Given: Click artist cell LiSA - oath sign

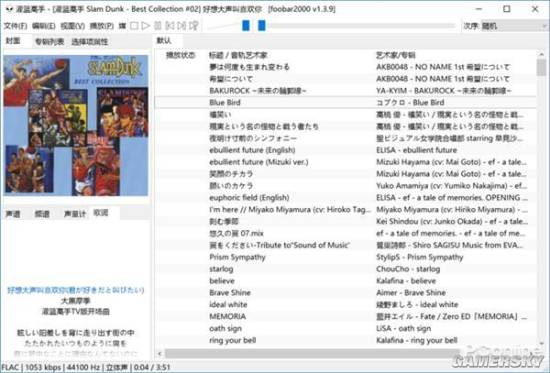Looking at the screenshot, I should 404,328.
